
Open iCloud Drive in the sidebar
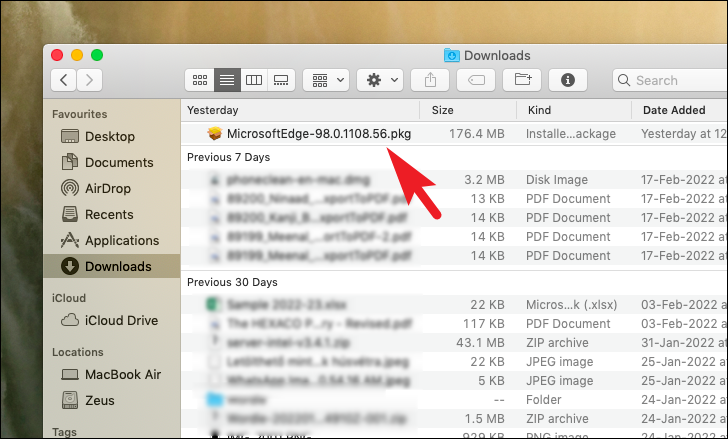click(111, 321)
